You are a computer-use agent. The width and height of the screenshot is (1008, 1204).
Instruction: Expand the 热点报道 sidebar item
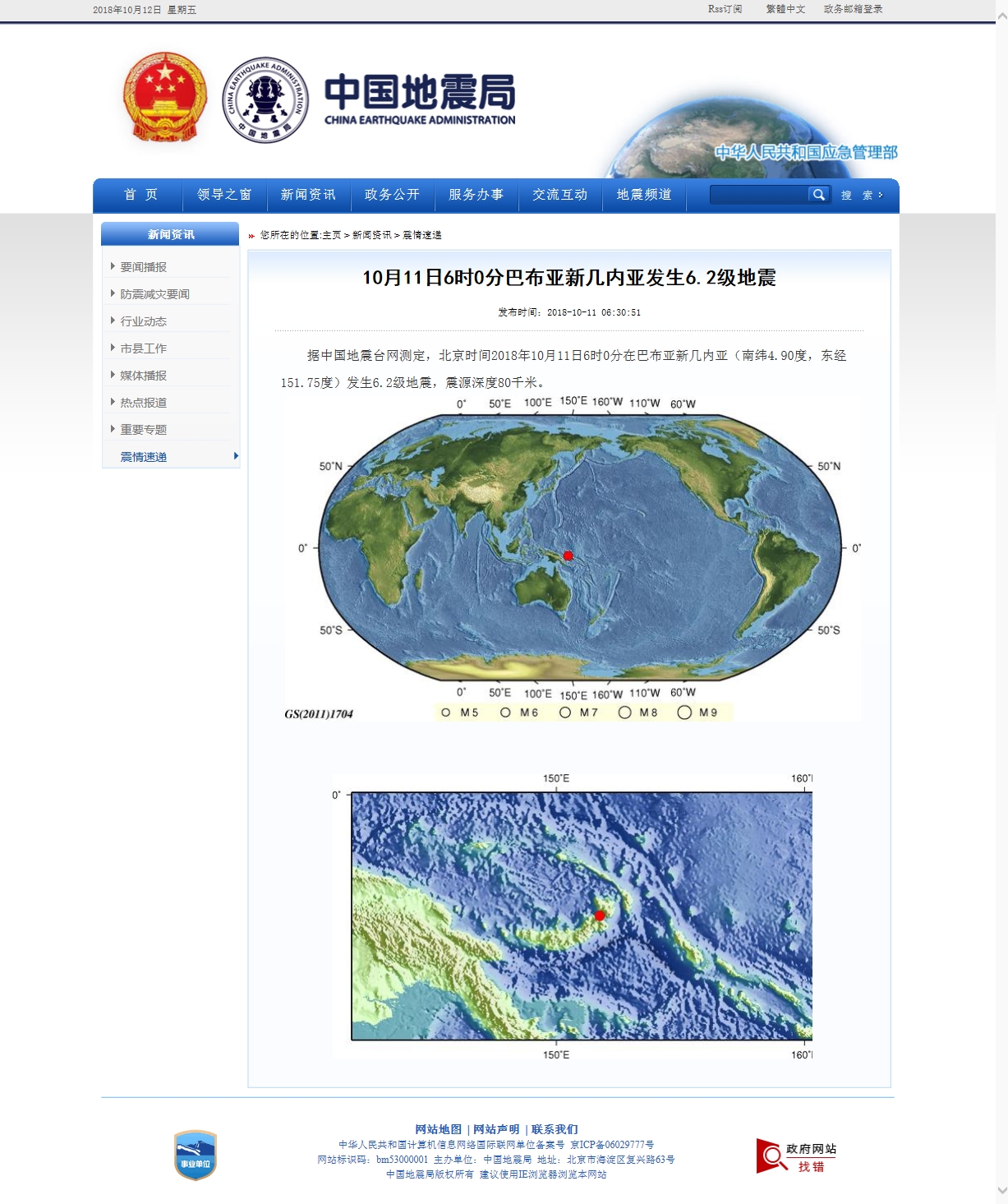click(143, 403)
